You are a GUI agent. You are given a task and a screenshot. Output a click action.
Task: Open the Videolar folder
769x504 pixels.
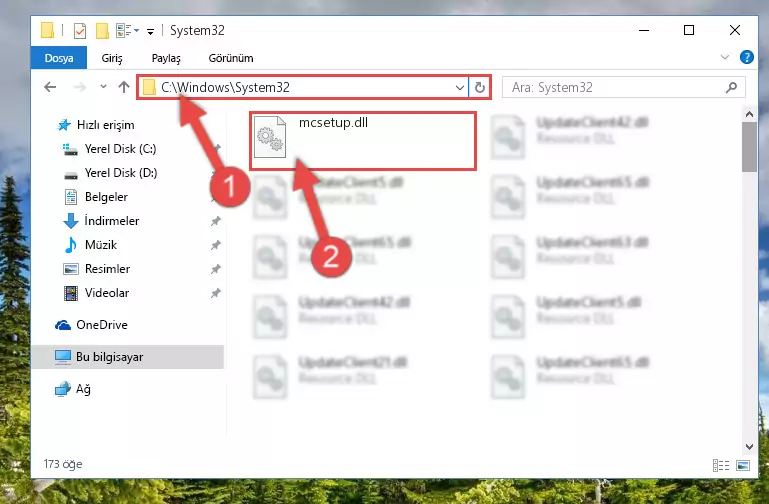pos(107,293)
